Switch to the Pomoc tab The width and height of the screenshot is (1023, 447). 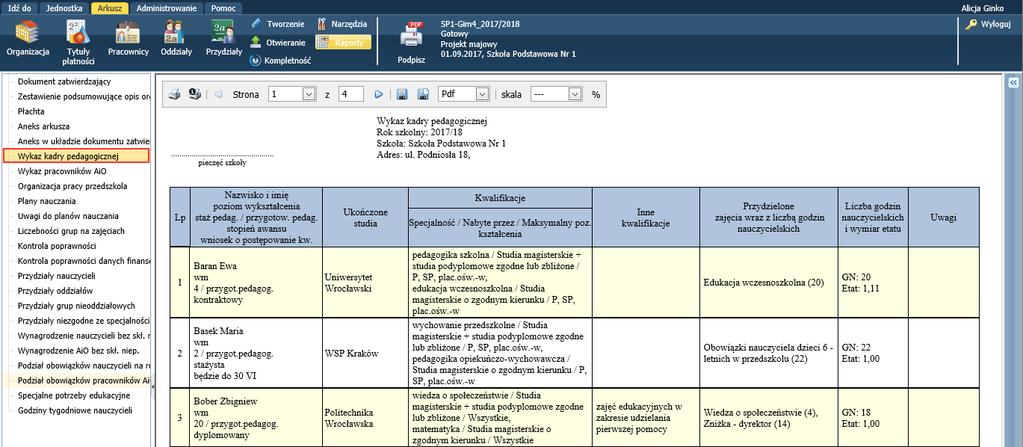click(224, 8)
